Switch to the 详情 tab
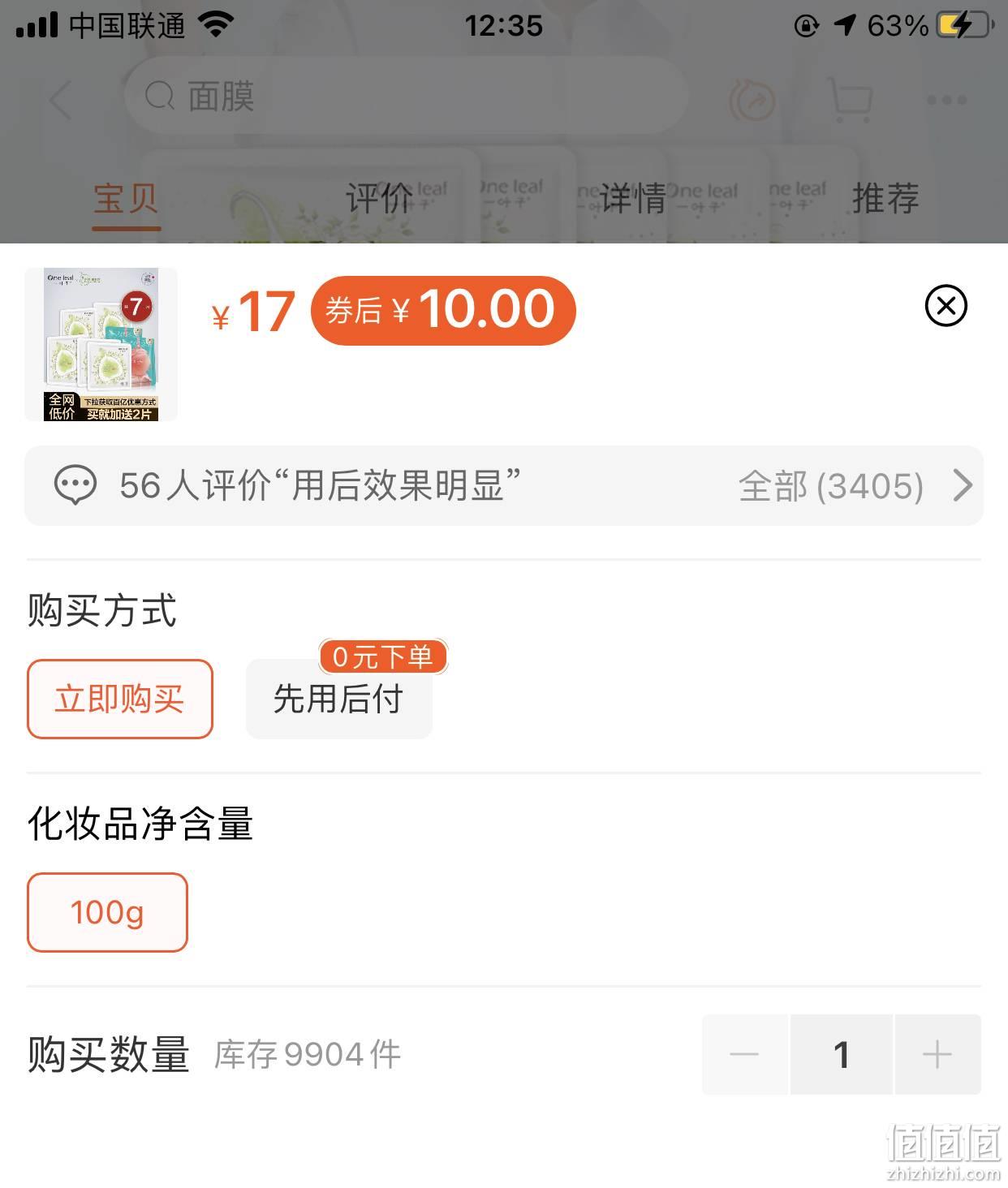1008x1188 pixels. click(x=633, y=198)
